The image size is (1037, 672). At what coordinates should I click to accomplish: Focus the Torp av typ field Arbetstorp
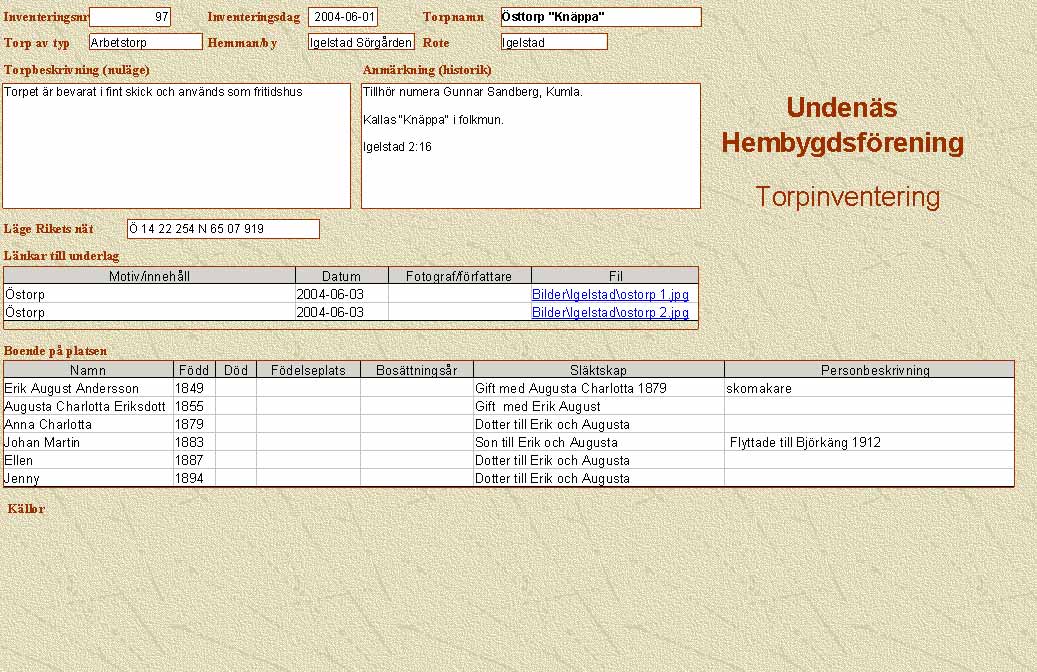(145, 42)
